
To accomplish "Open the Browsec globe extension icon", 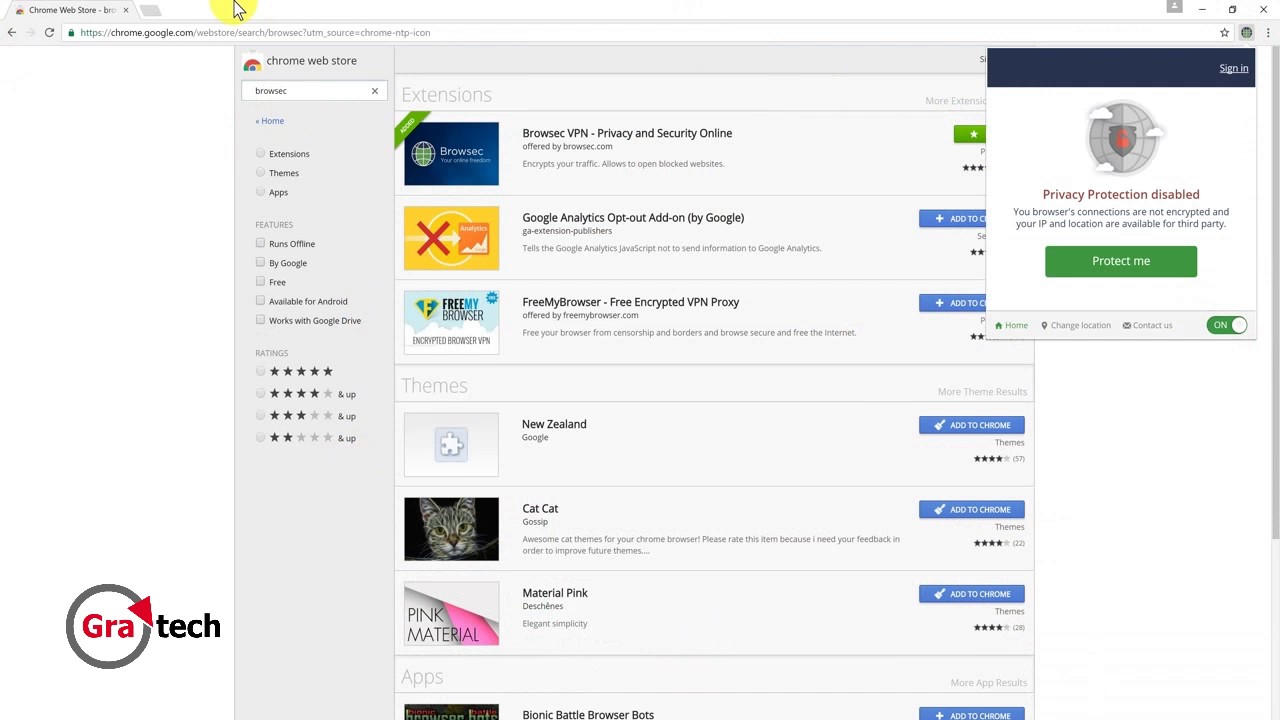I will click(1247, 32).
